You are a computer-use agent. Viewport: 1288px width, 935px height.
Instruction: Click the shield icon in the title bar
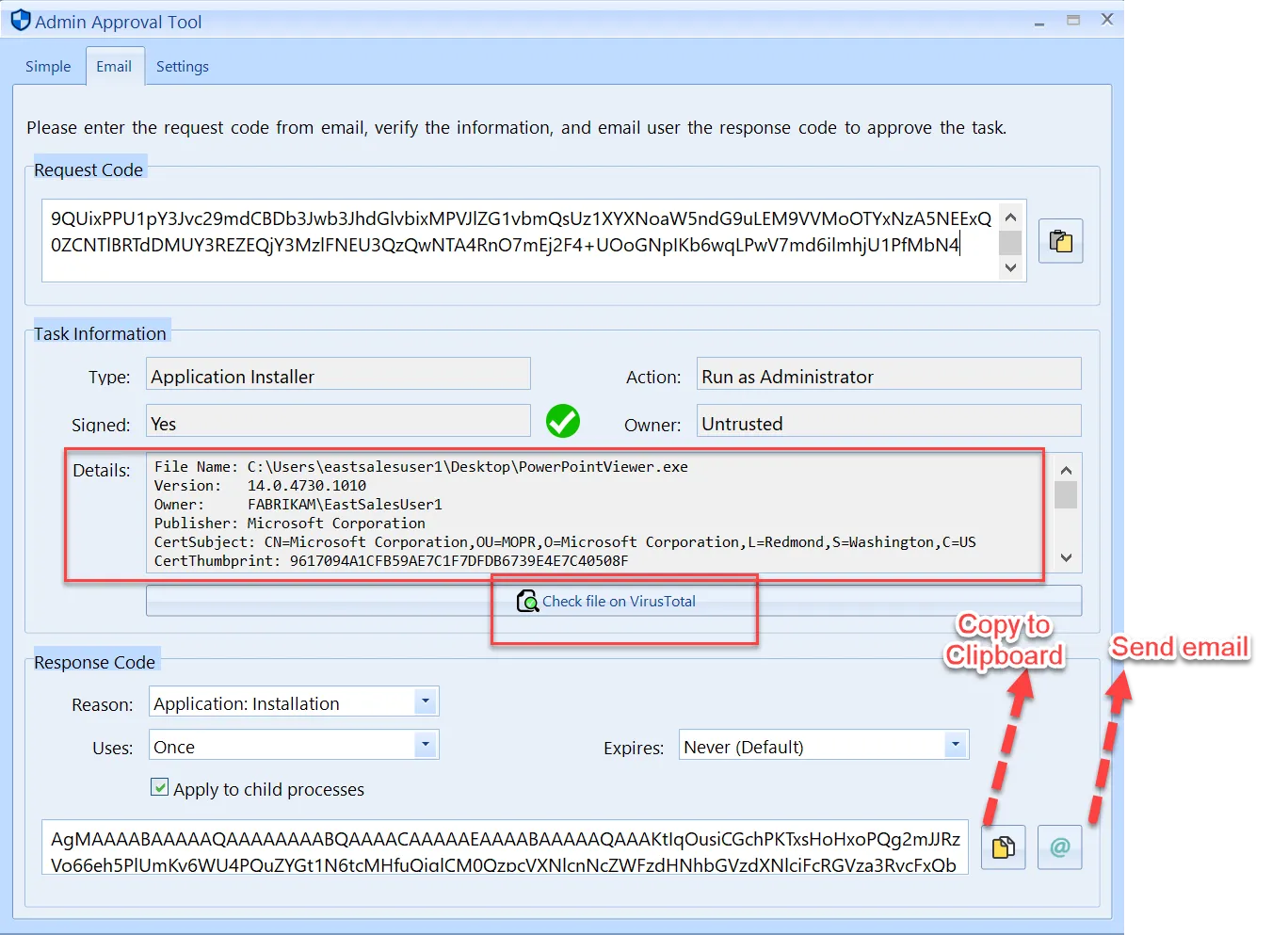point(20,19)
